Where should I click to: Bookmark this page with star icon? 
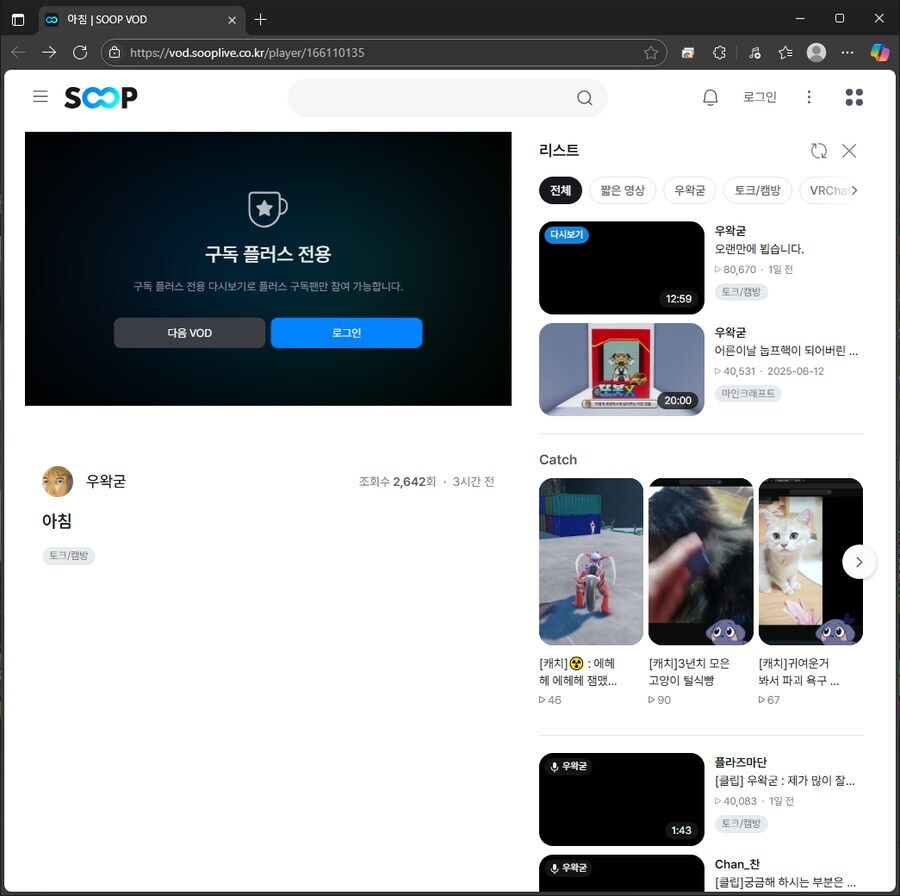(x=650, y=53)
